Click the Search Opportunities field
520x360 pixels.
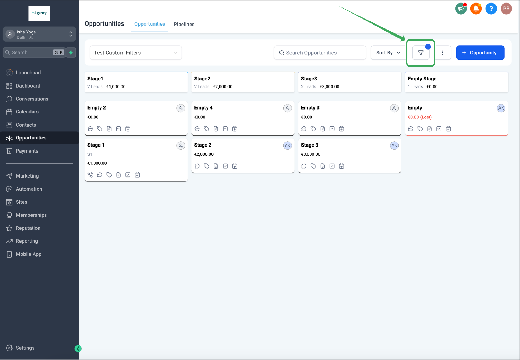click(320, 53)
